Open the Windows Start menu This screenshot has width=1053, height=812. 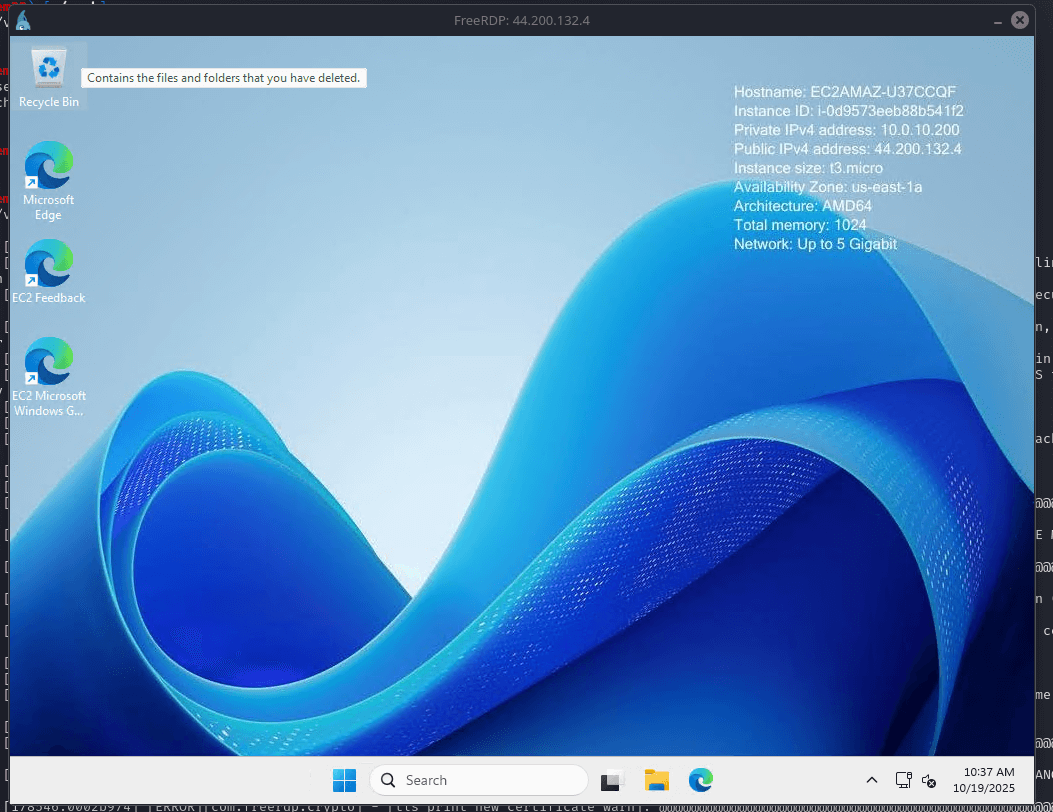(344, 780)
